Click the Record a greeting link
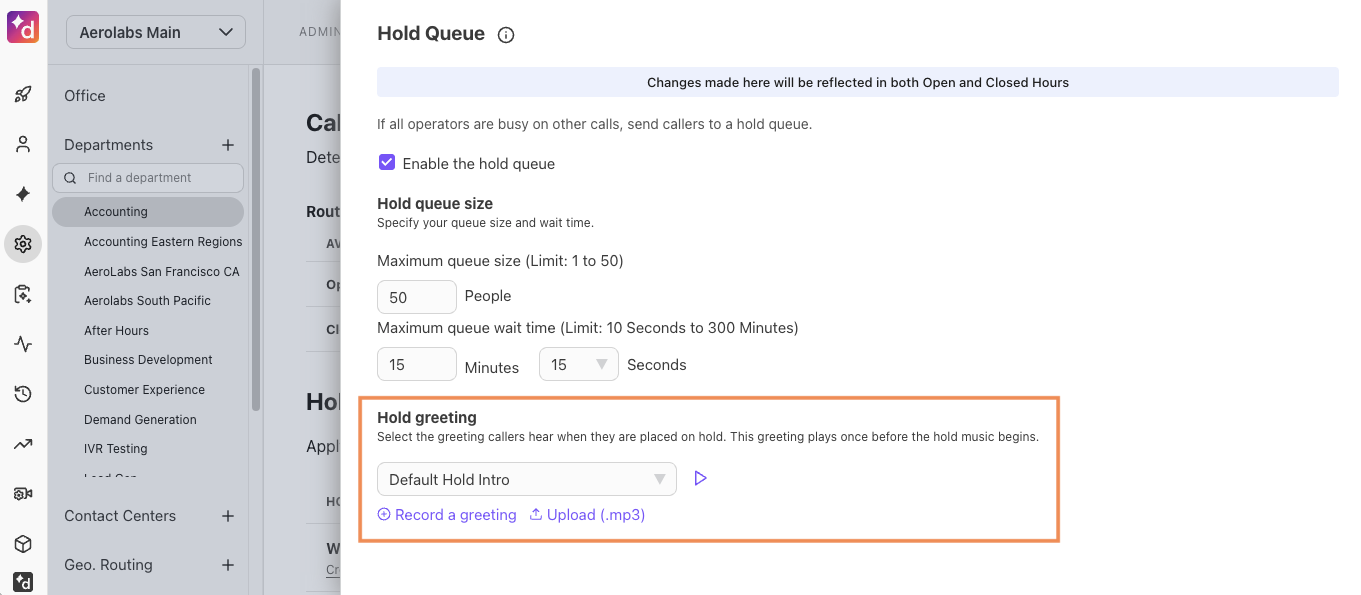The height and width of the screenshot is (595, 1361). tap(447, 515)
